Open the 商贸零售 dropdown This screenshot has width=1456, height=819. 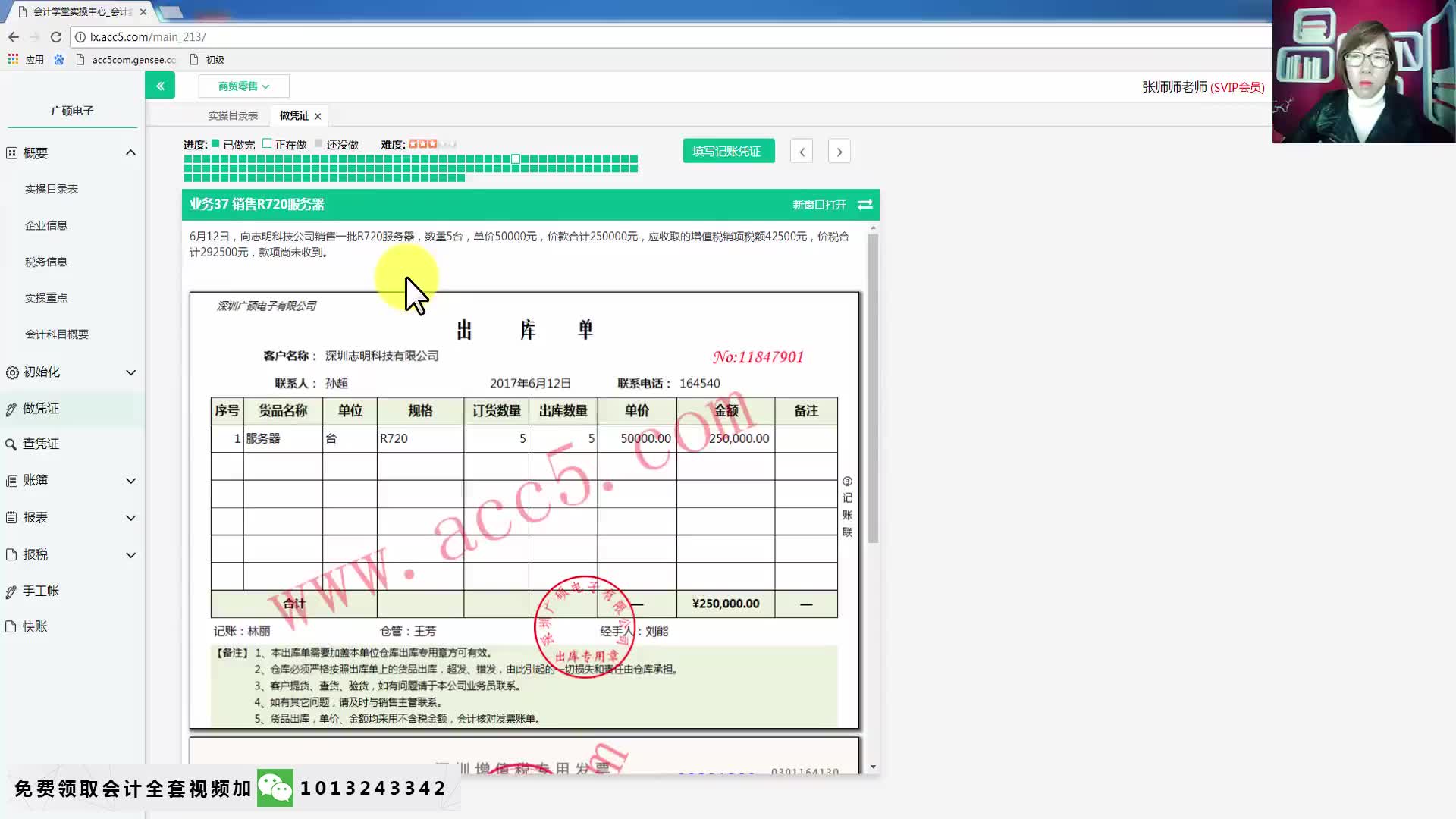click(243, 86)
